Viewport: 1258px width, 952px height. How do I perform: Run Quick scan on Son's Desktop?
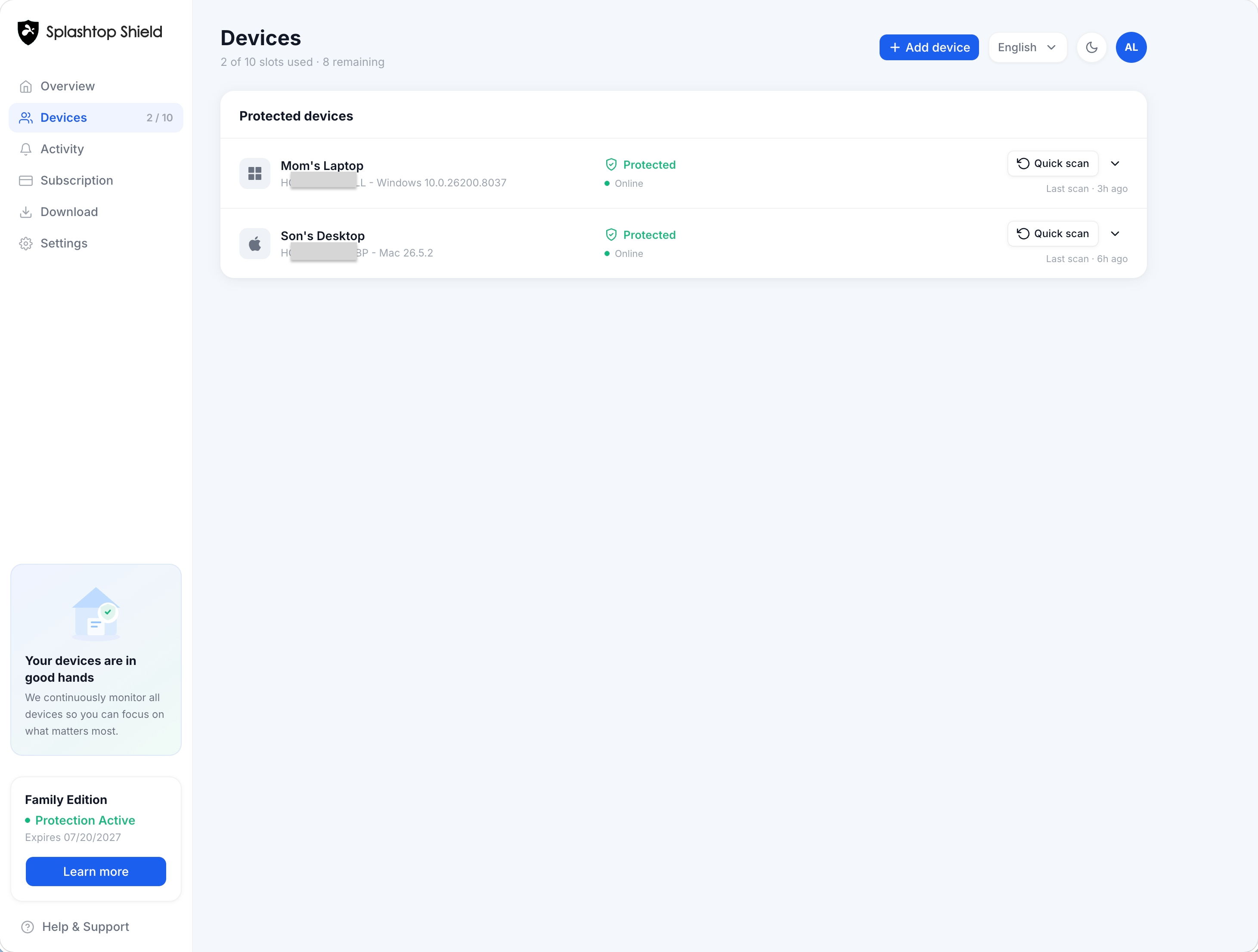click(x=1053, y=234)
